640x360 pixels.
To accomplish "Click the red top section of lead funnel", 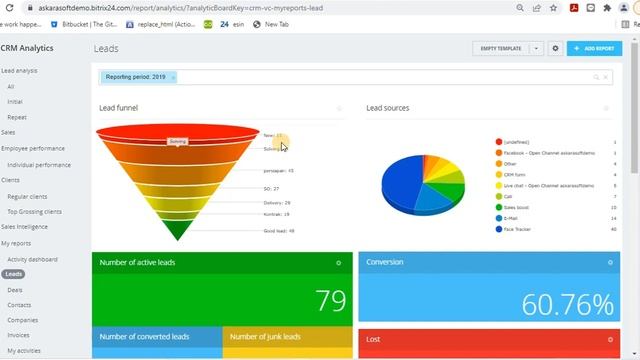I will [178, 131].
